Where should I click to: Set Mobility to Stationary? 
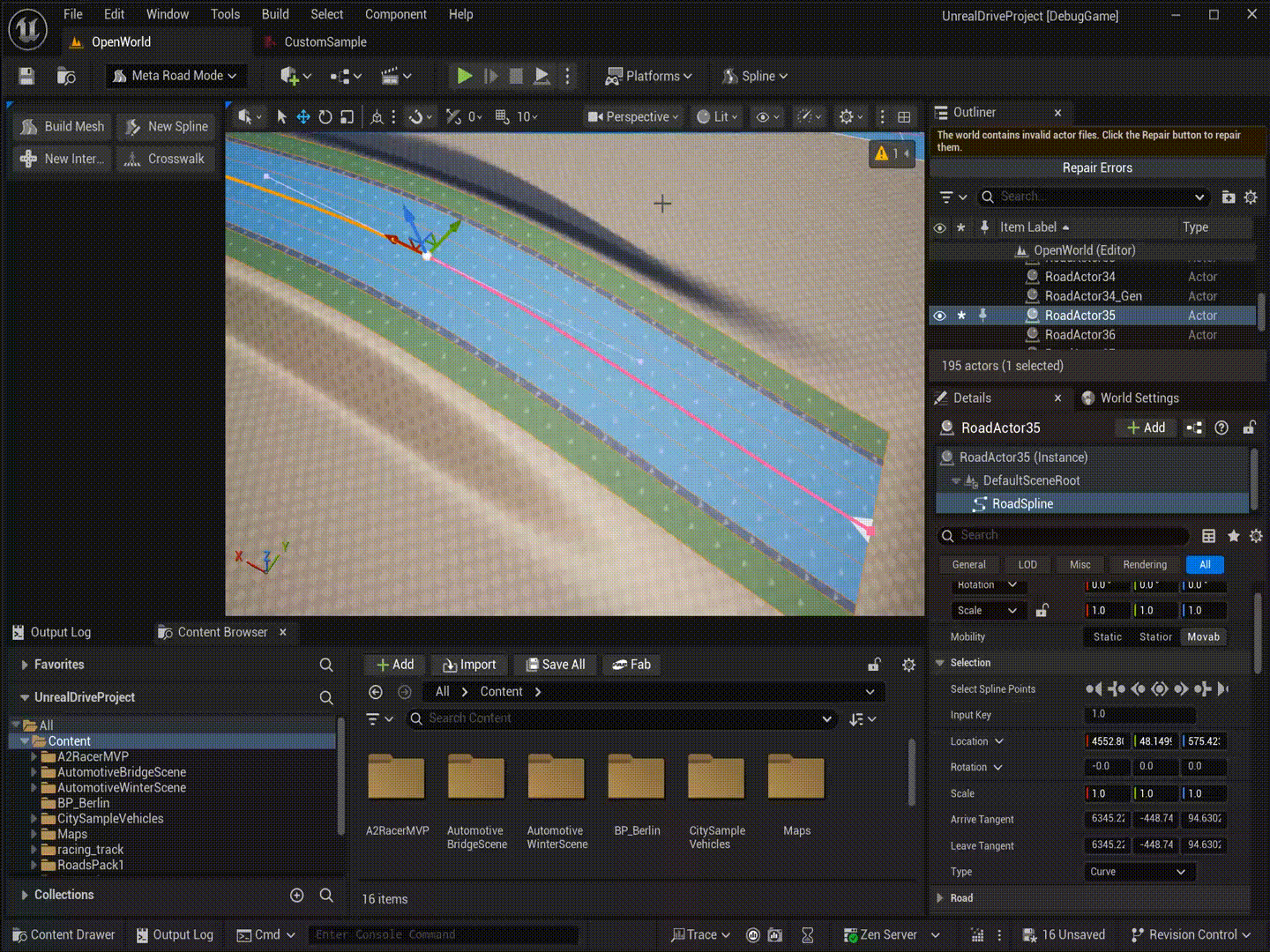pos(1155,637)
